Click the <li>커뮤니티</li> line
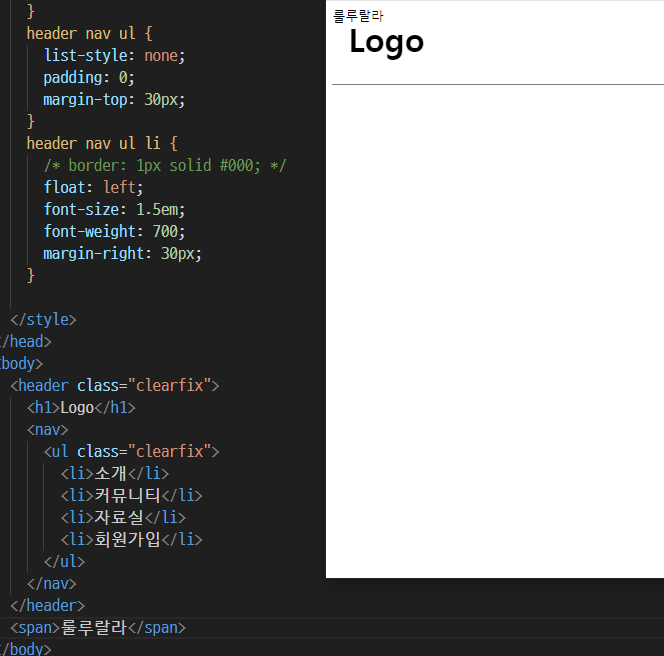The height and width of the screenshot is (656, 664). pyautogui.click(x=131, y=495)
